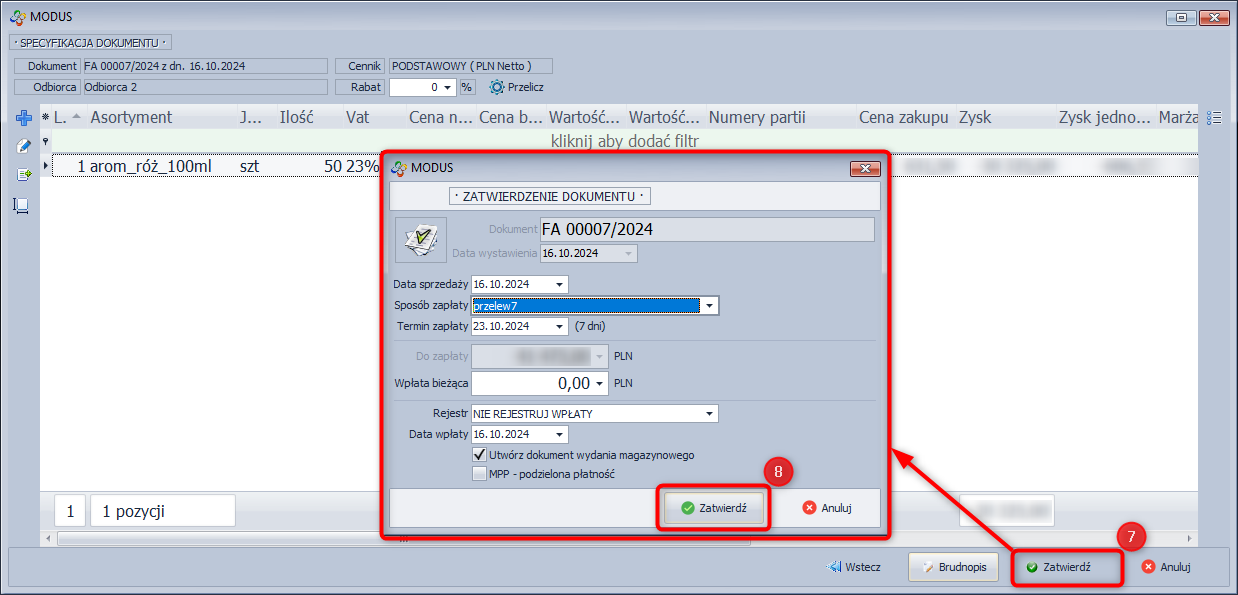This screenshot has height=595, width=1238.
Task: Click Zatwierdź in the approval dialog
Action: (x=714, y=508)
